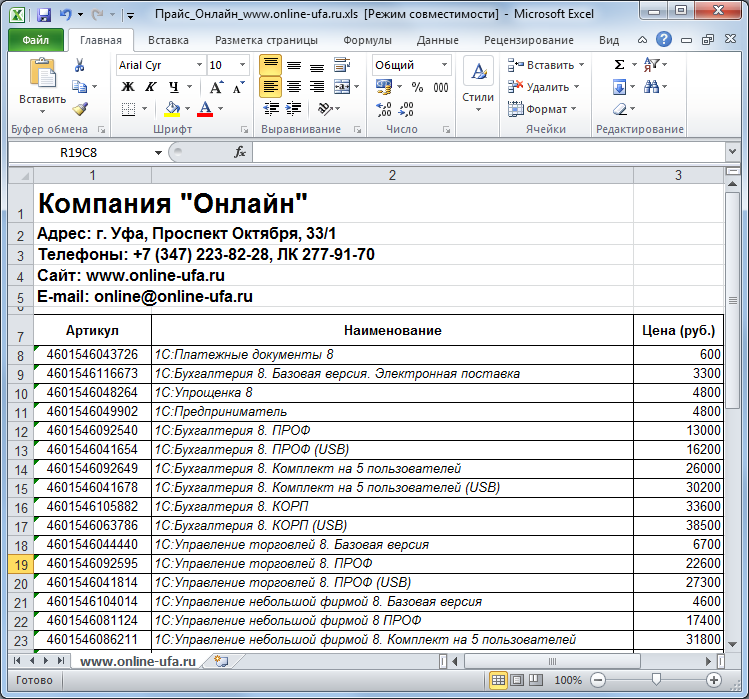Toggle italic formatting (К)
The width and height of the screenshot is (749, 699).
[150, 86]
